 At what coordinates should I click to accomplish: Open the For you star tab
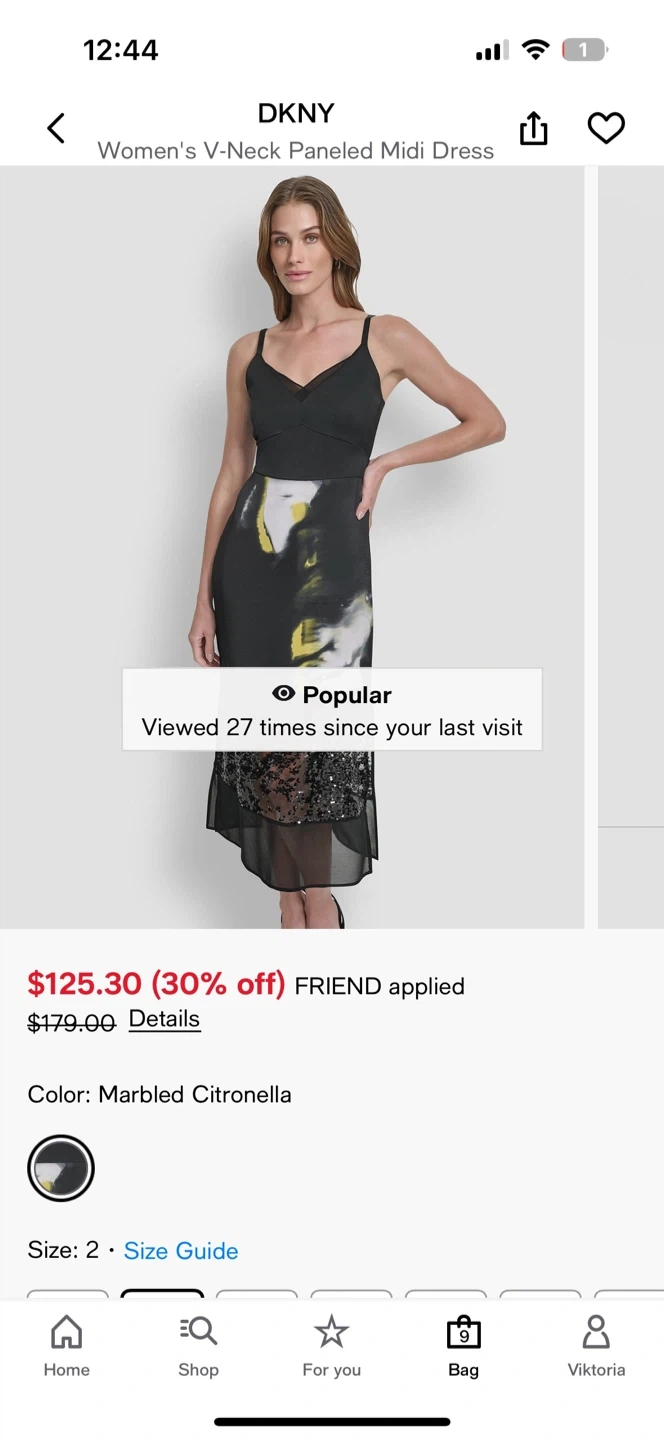coord(331,1346)
